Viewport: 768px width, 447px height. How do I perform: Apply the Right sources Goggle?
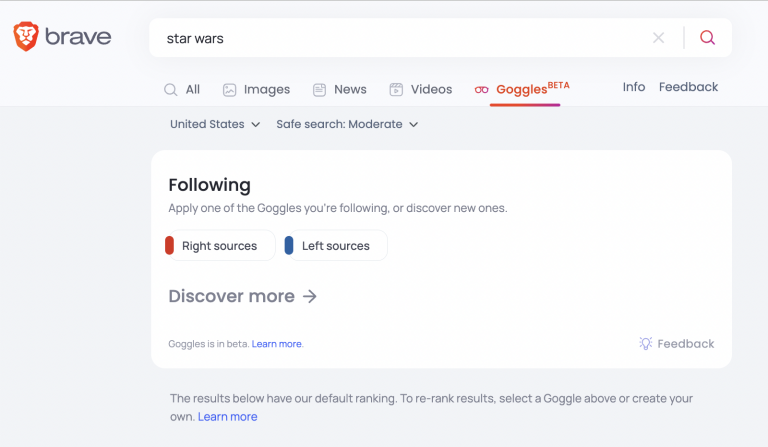[x=219, y=246]
